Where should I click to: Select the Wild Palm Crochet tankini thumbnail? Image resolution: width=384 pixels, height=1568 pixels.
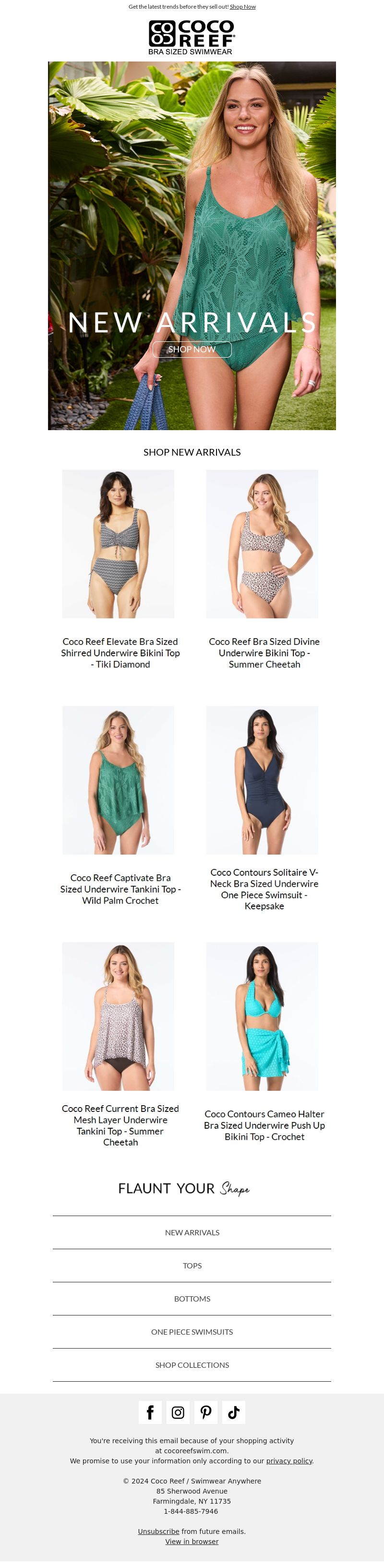[118, 780]
